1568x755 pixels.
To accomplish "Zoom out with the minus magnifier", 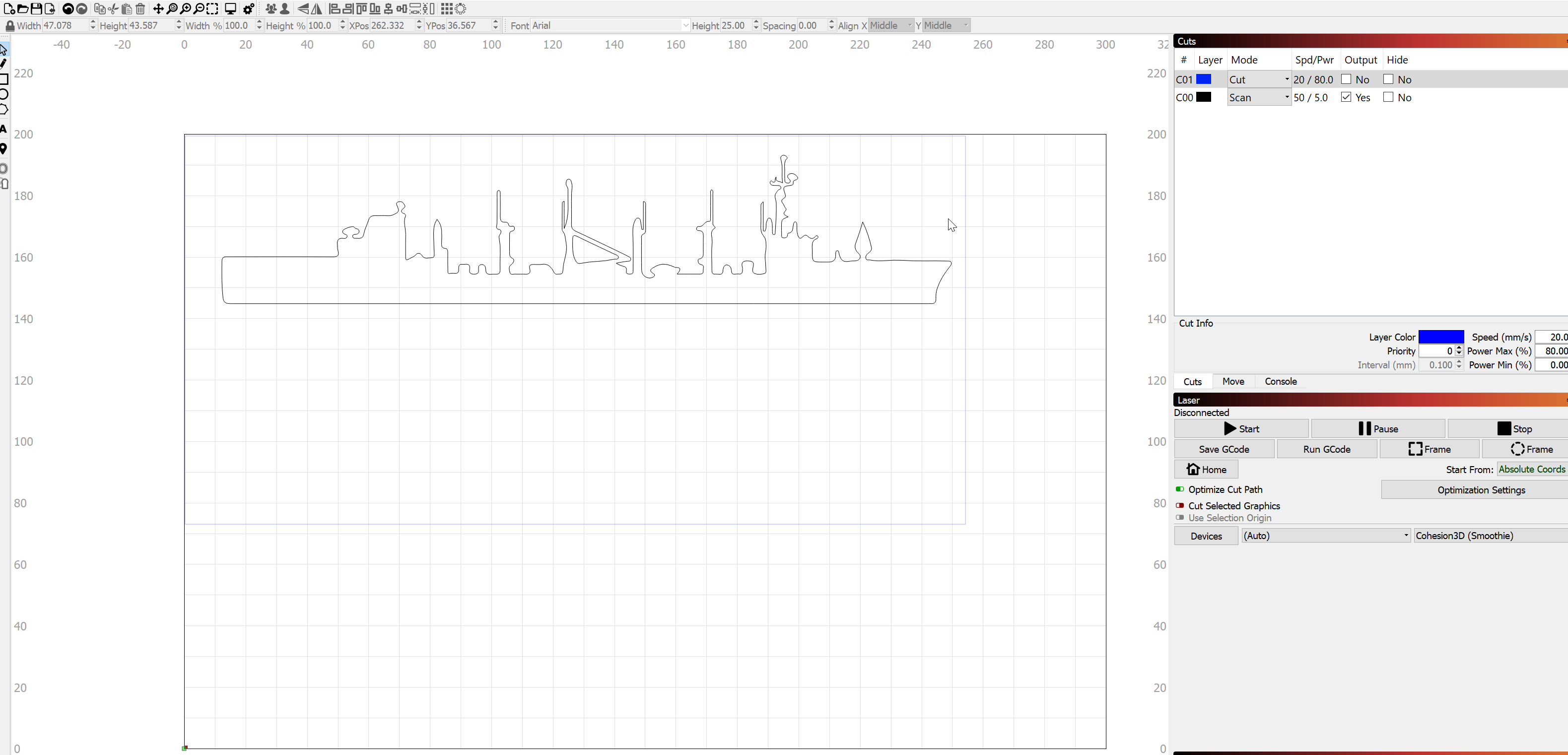I will click(199, 8).
